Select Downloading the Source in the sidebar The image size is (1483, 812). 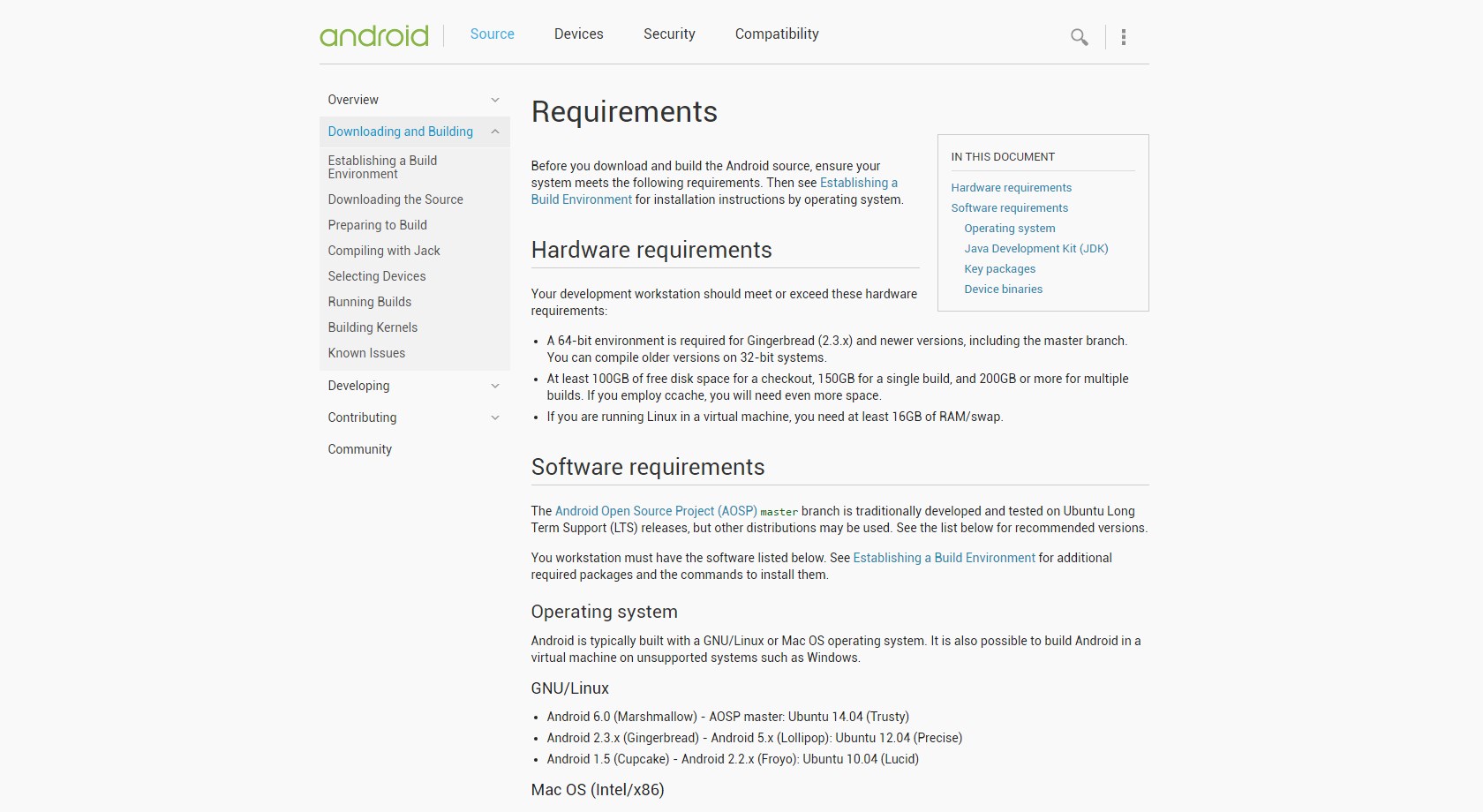395,199
